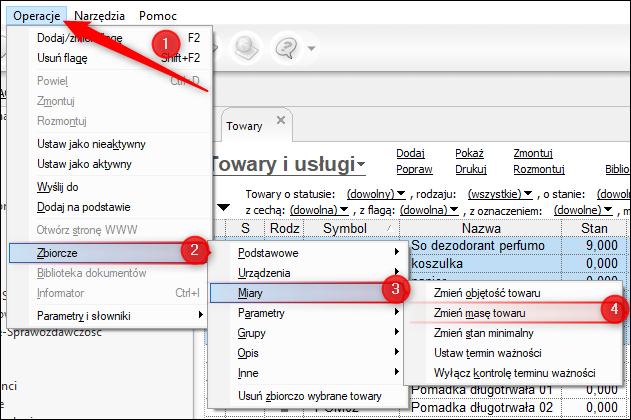Select Usuń zbiorczo wybrane towary
Screen dimensions: 631x420
[x=308, y=396]
